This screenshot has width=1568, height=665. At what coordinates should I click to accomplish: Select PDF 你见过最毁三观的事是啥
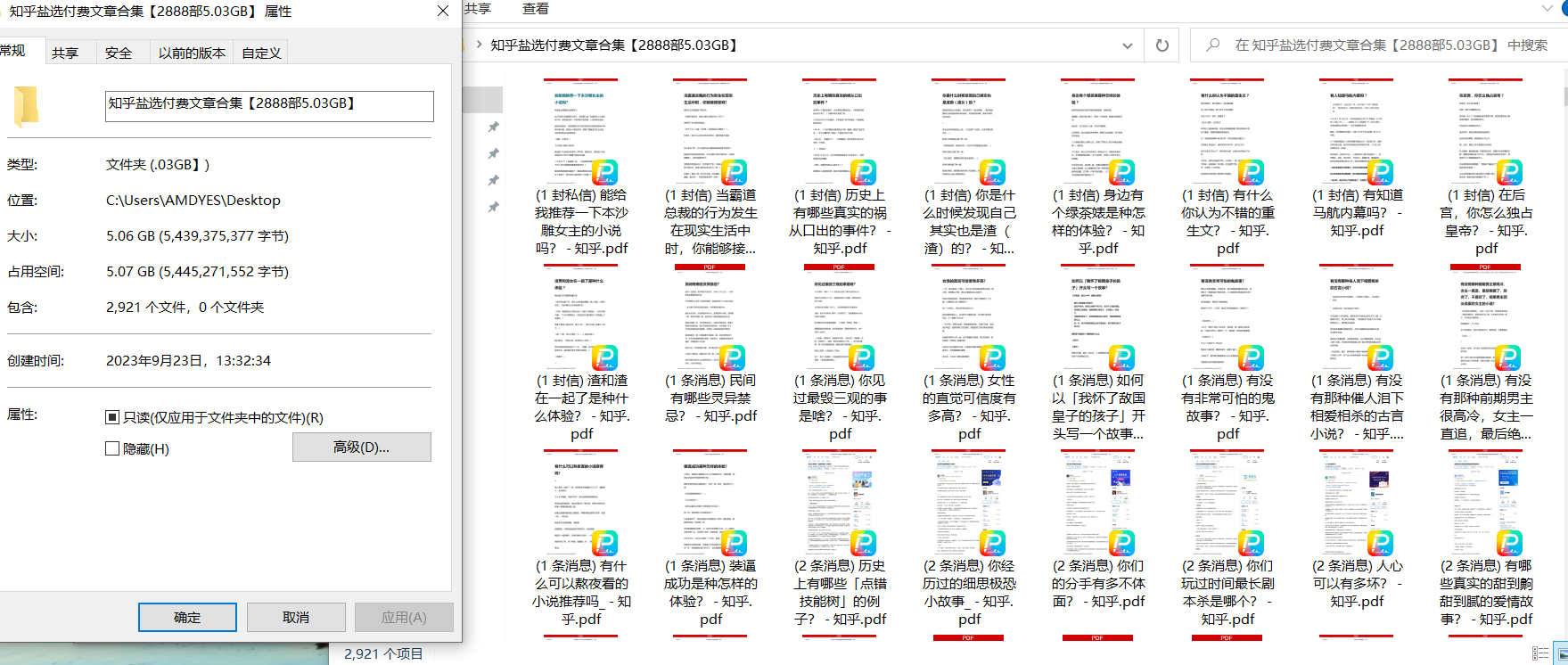tap(840, 353)
